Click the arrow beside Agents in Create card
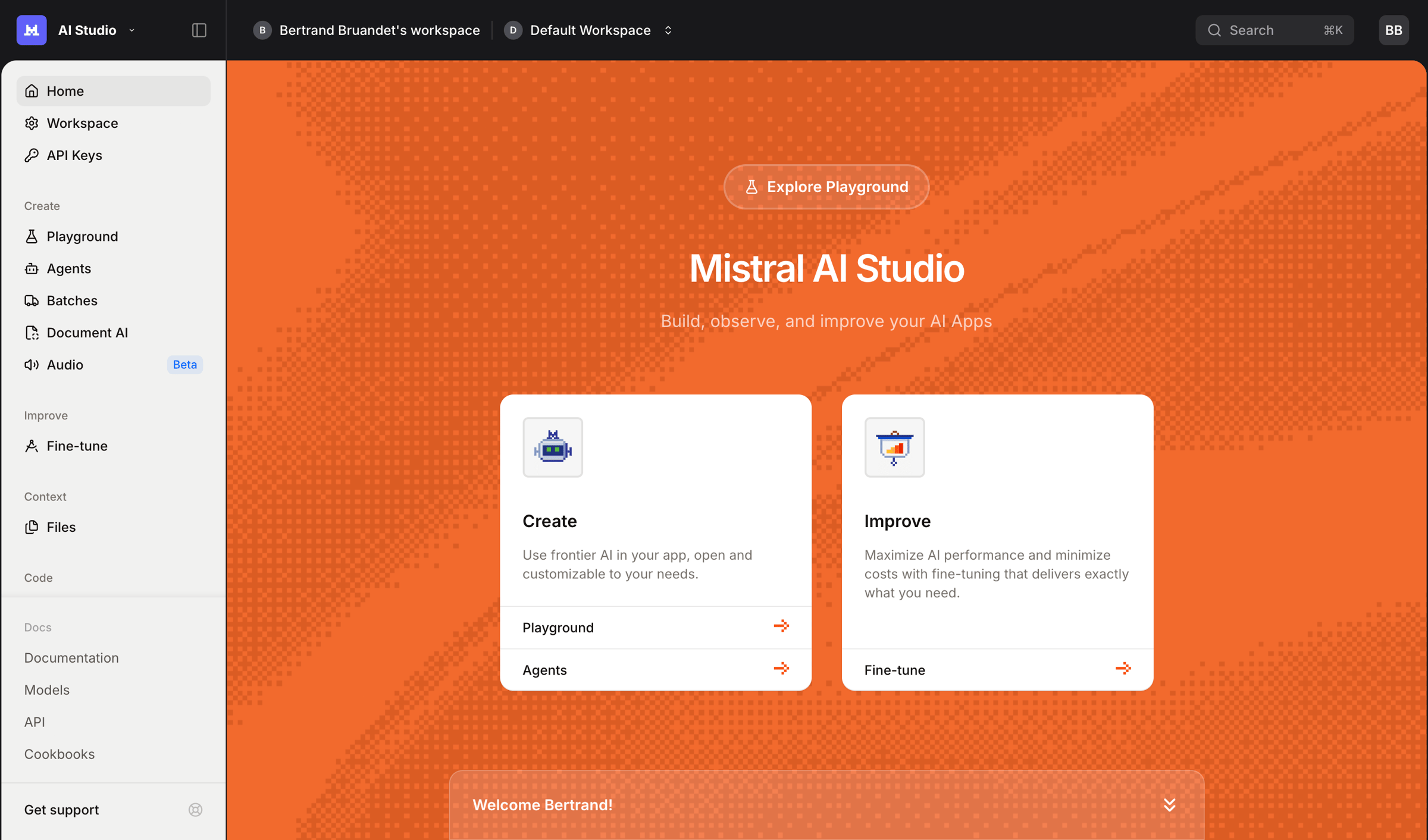This screenshot has width=1428, height=840. [x=781, y=669]
